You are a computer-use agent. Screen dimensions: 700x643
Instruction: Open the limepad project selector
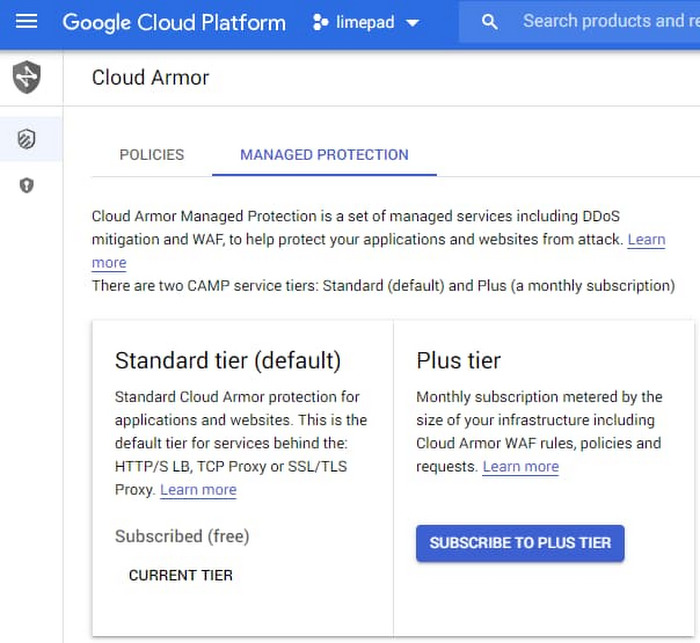click(x=366, y=22)
